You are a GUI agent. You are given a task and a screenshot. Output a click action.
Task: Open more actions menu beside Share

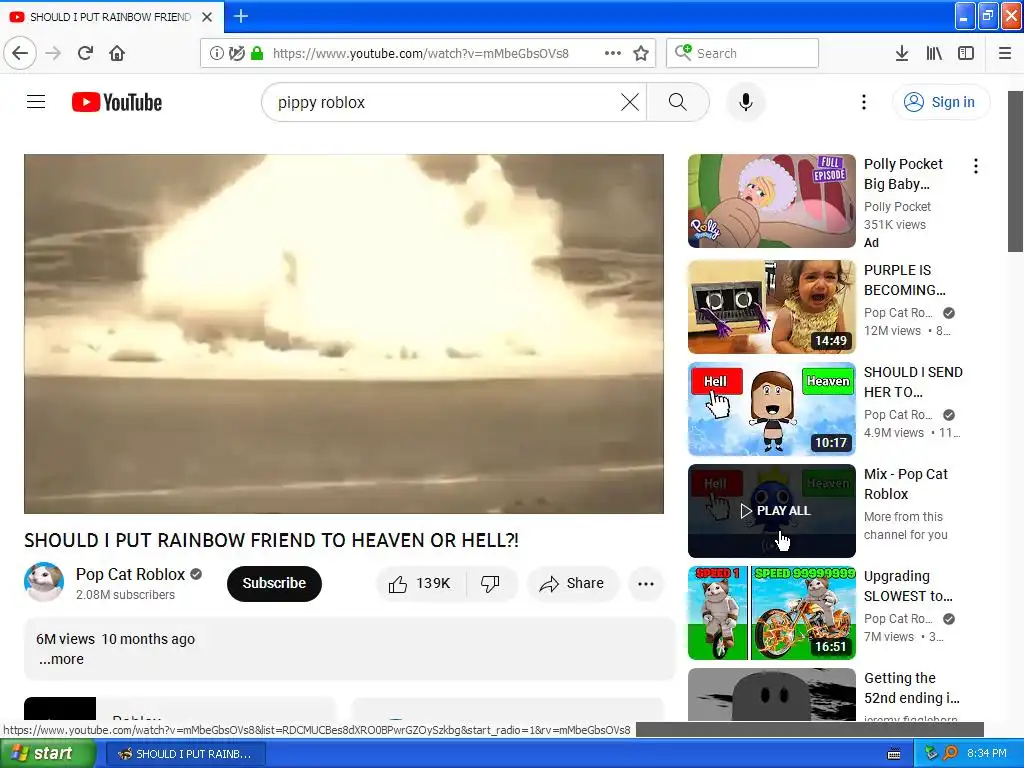pyautogui.click(x=646, y=584)
